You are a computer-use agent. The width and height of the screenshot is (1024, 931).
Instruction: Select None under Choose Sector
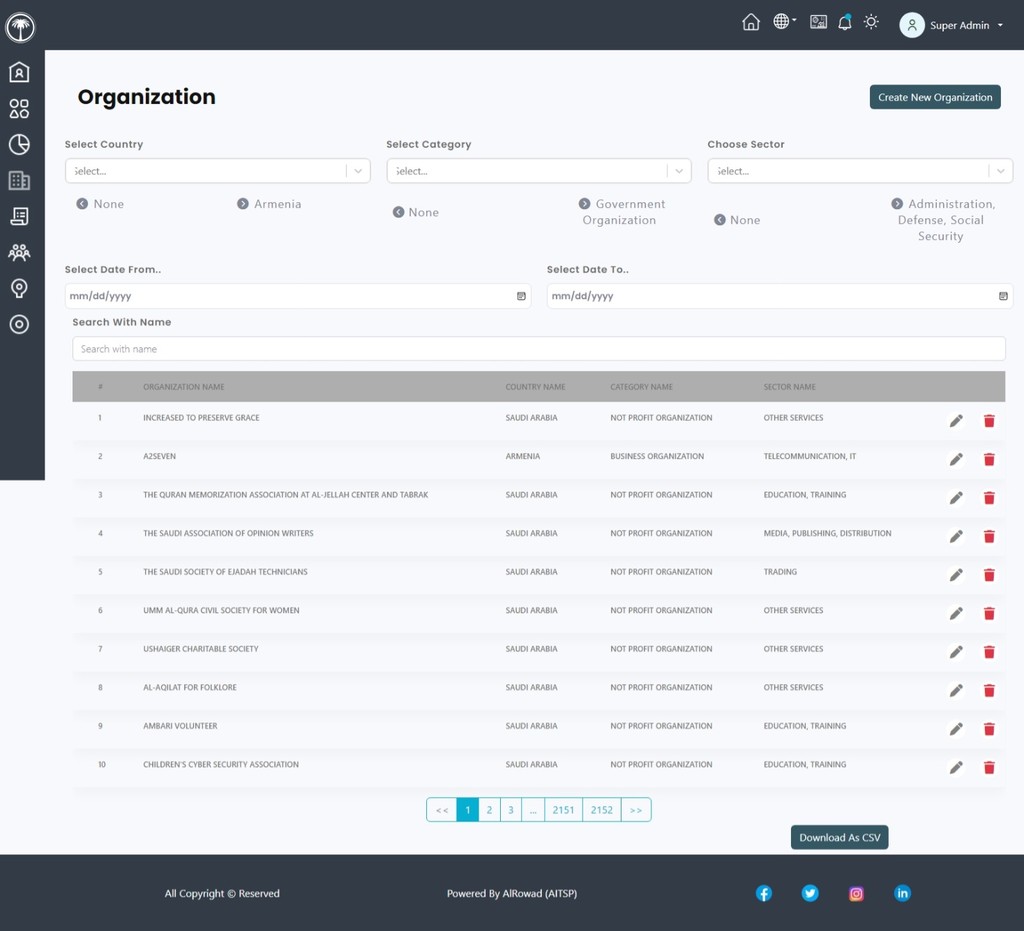click(x=737, y=220)
